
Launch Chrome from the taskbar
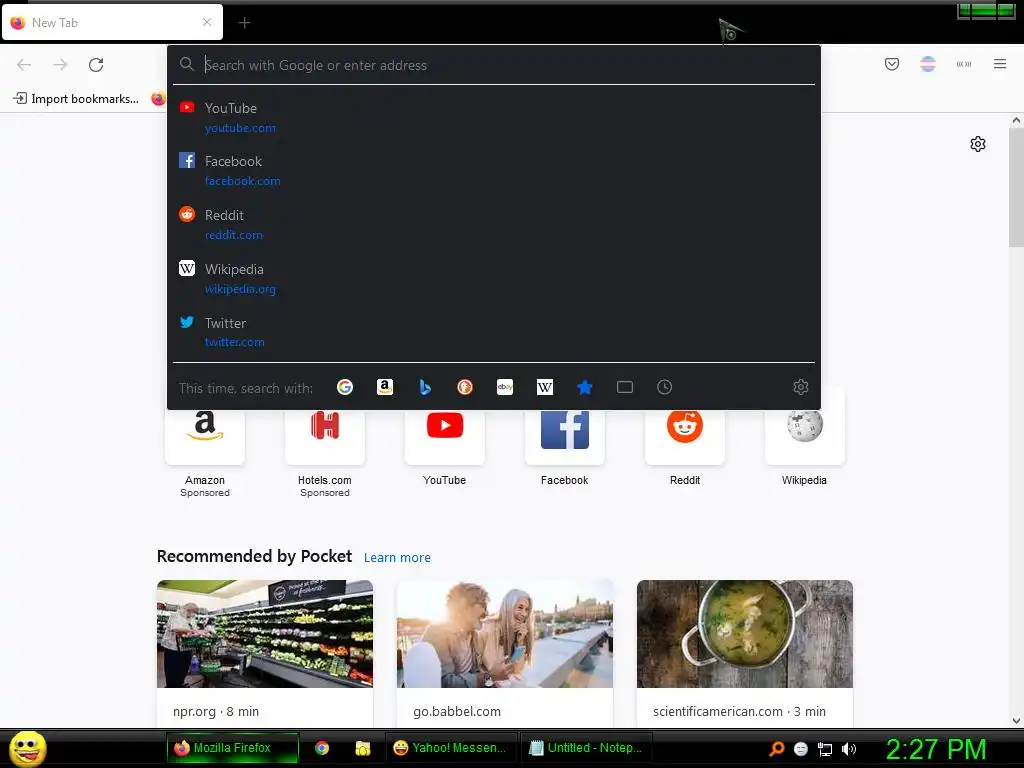[x=322, y=748]
